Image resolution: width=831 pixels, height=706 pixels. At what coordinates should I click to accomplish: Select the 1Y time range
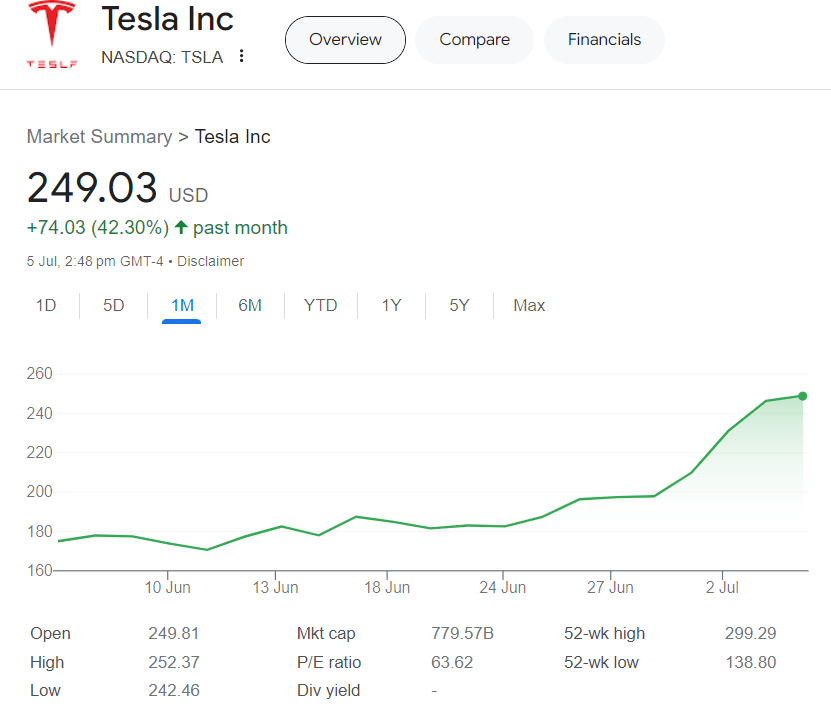391,306
